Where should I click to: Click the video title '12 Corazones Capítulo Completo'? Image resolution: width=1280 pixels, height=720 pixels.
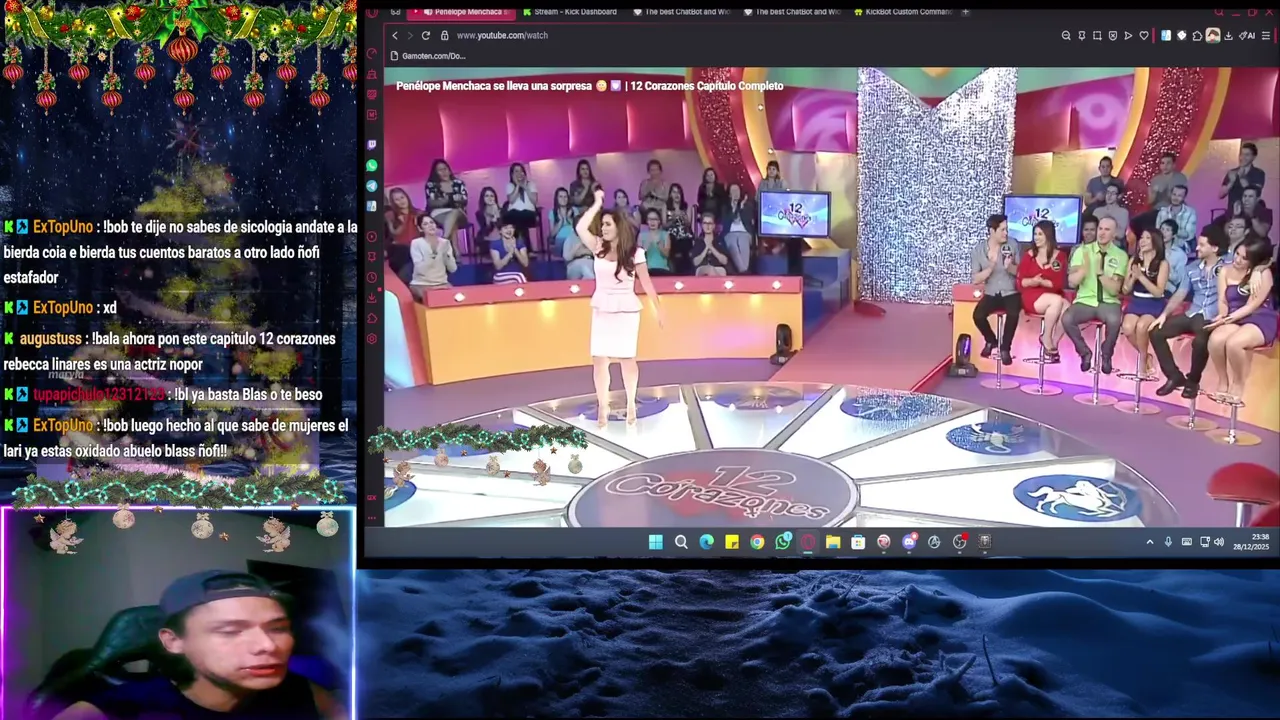pos(706,86)
